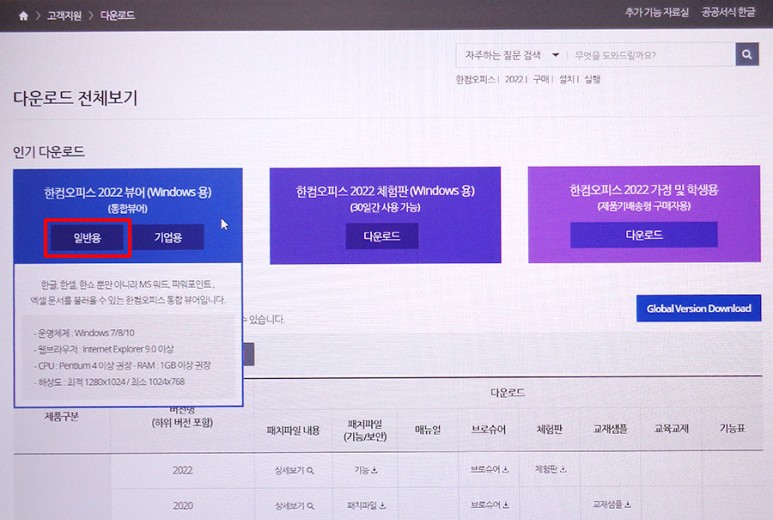Click 매뉴얼 column header
Viewport: 773px width, 520px height.
pyautogui.click(x=427, y=430)
